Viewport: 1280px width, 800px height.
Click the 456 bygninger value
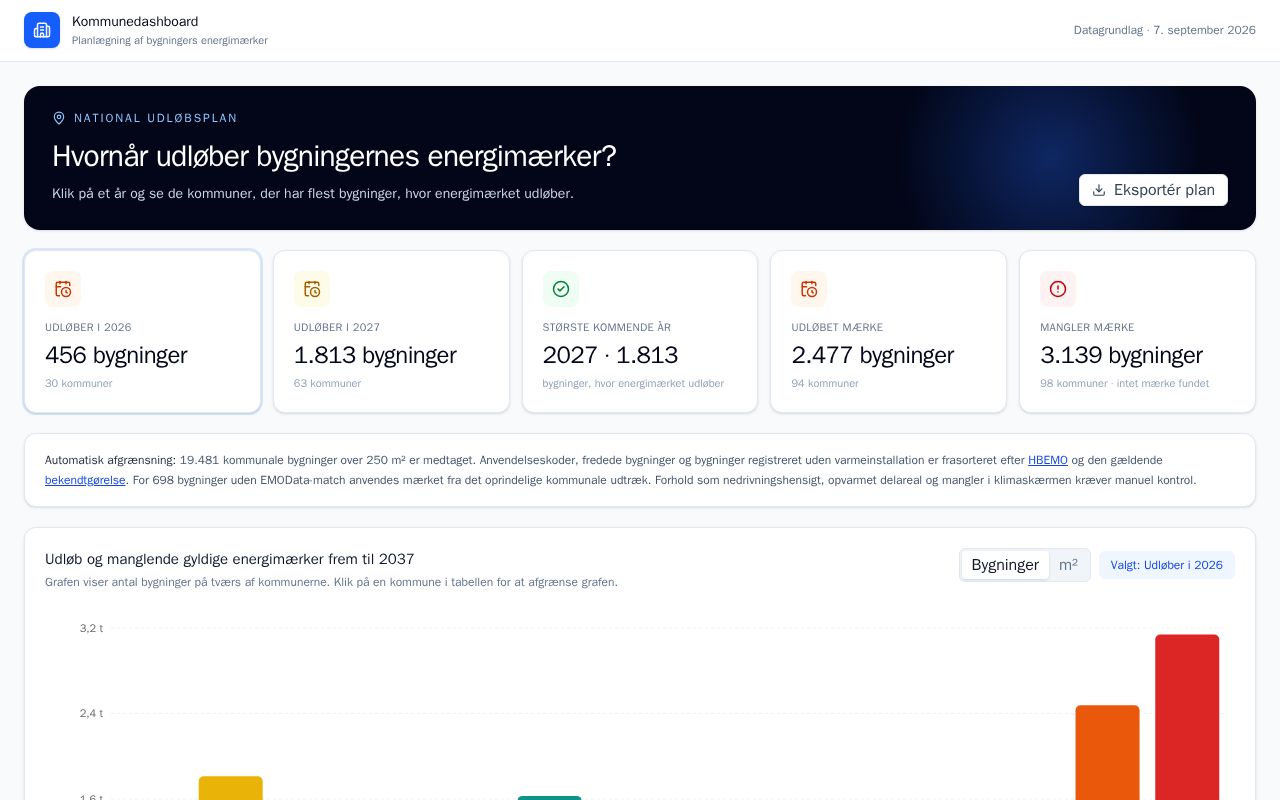[116, 355]
